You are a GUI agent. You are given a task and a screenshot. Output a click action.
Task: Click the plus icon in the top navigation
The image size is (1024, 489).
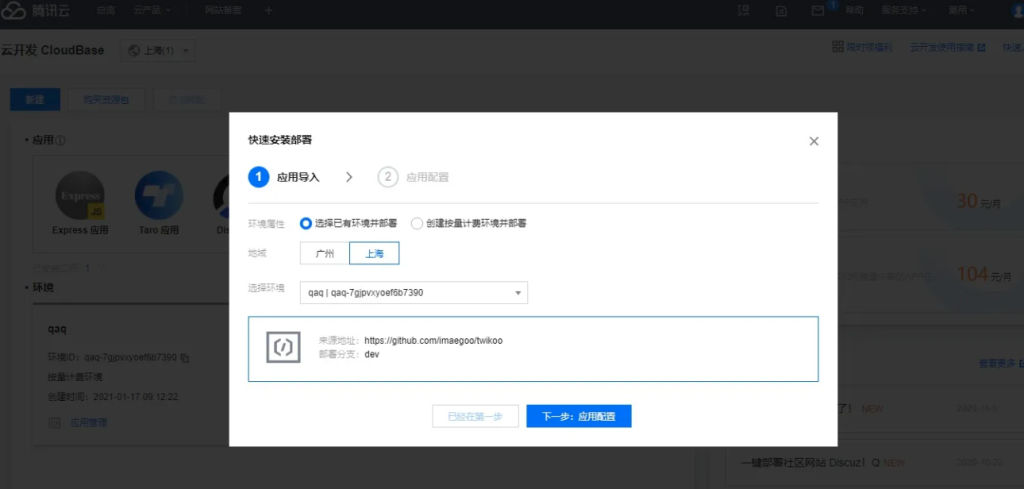pyautogui.click(x=267, y=10)
